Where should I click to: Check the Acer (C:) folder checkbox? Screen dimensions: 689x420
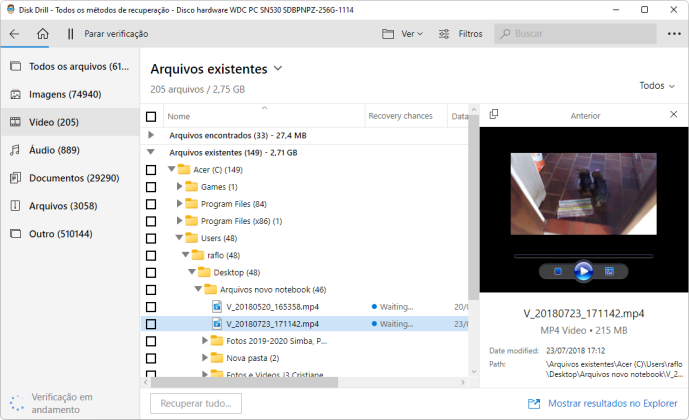151,170
